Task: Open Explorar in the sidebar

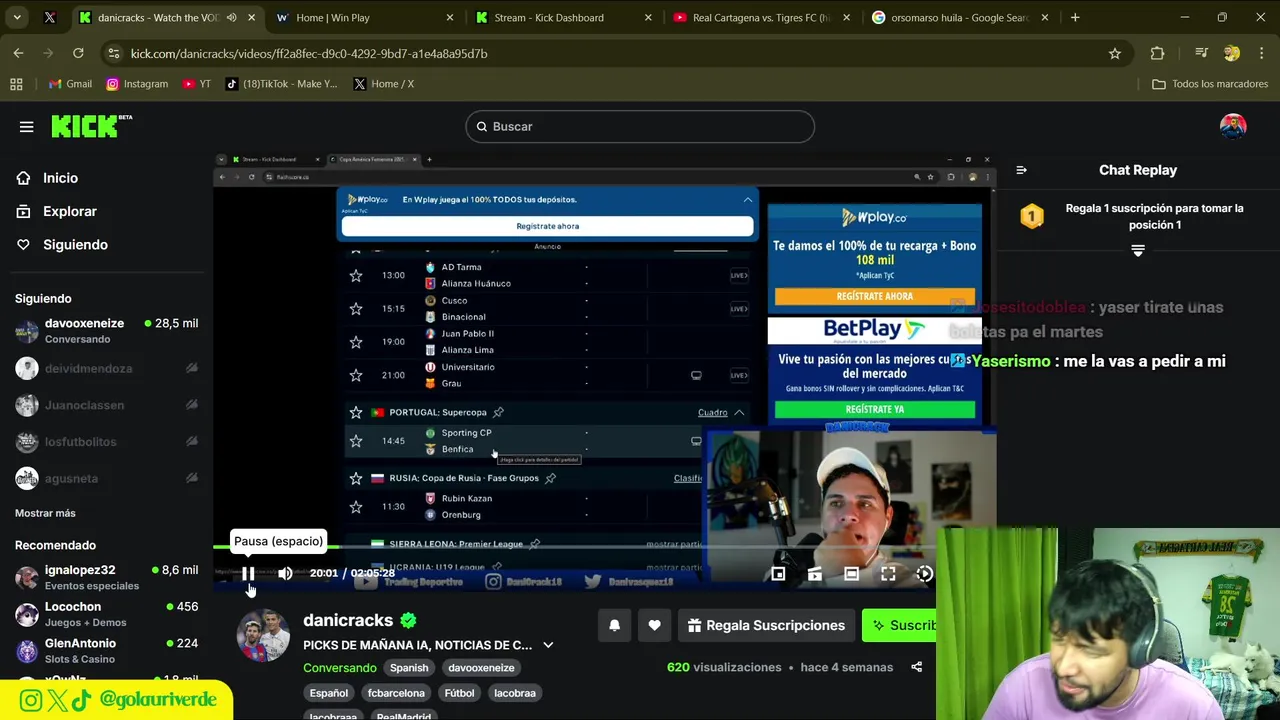Action: [69, 211]
